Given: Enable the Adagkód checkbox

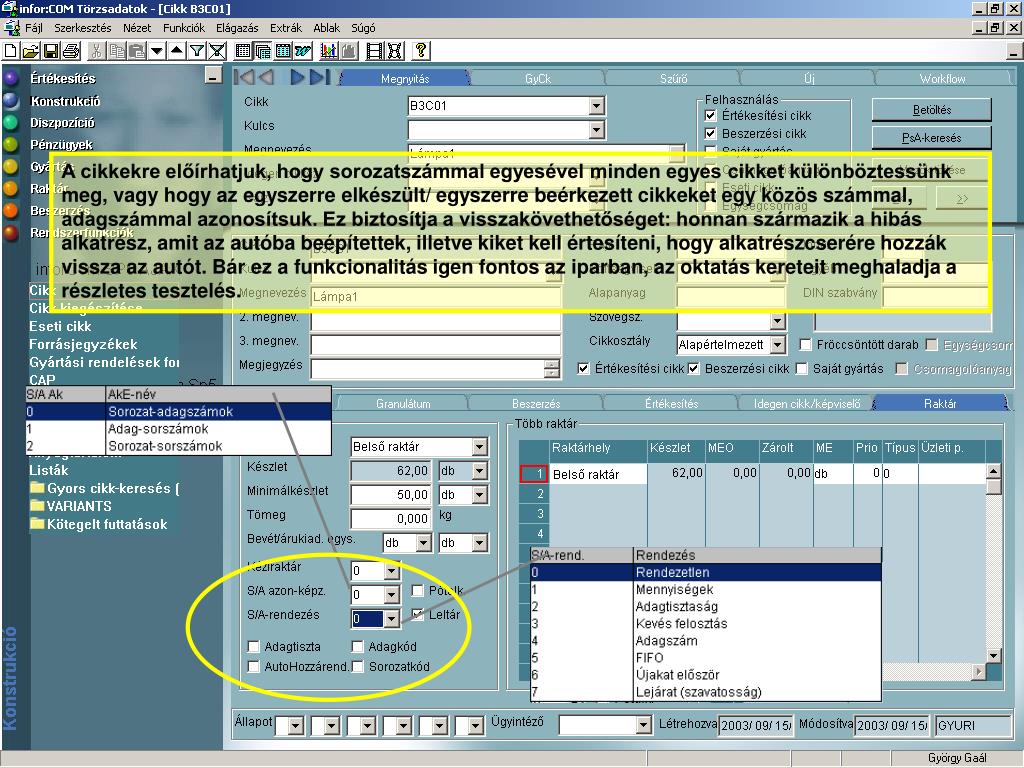Looking at the screenshot, I should pyautogui.click(x=357, y=647).
